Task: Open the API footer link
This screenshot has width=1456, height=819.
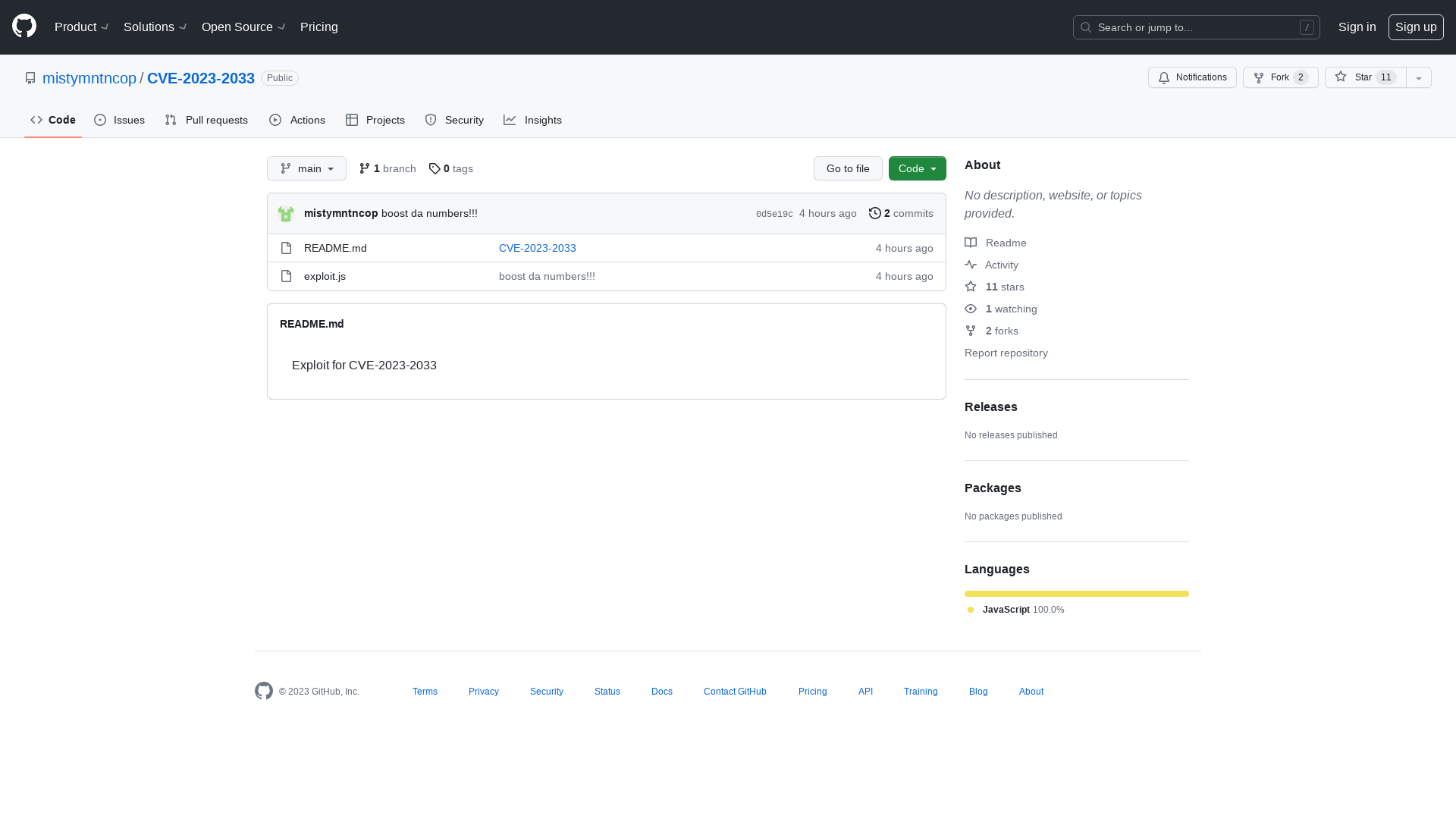Action: tap(865, 692)
